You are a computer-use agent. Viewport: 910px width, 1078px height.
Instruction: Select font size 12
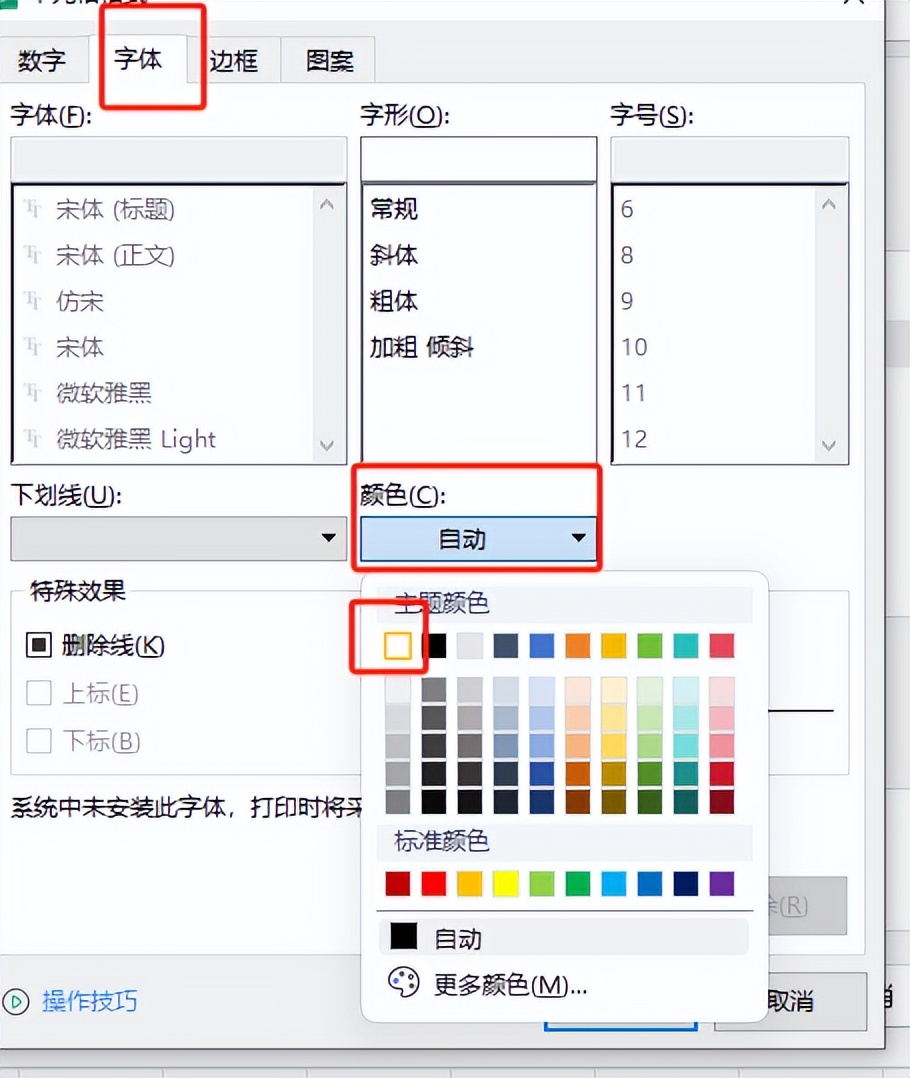[x=634, y=439]
